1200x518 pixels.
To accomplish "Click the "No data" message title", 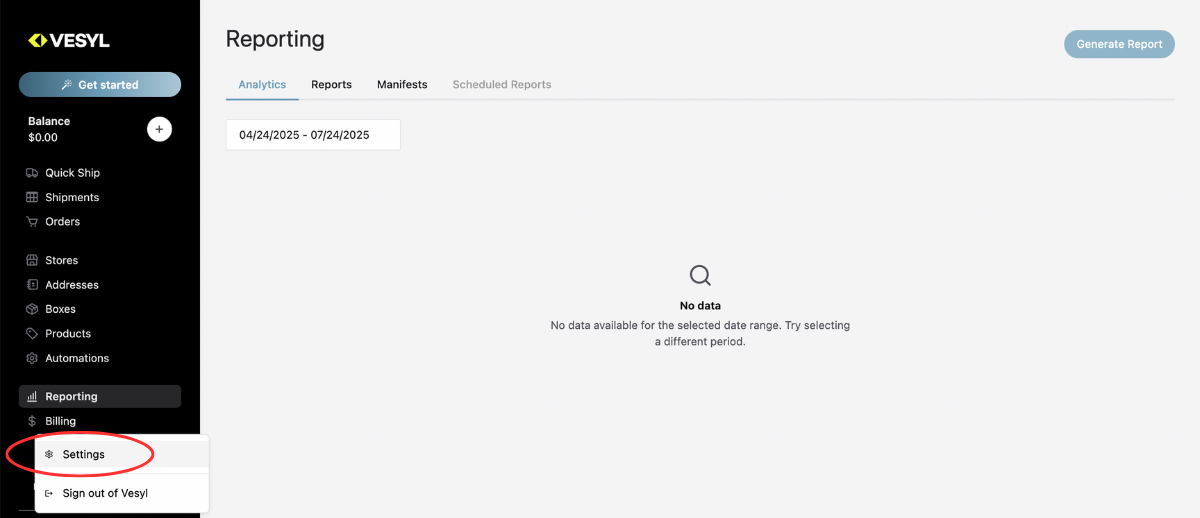I will tap(700, 306).
